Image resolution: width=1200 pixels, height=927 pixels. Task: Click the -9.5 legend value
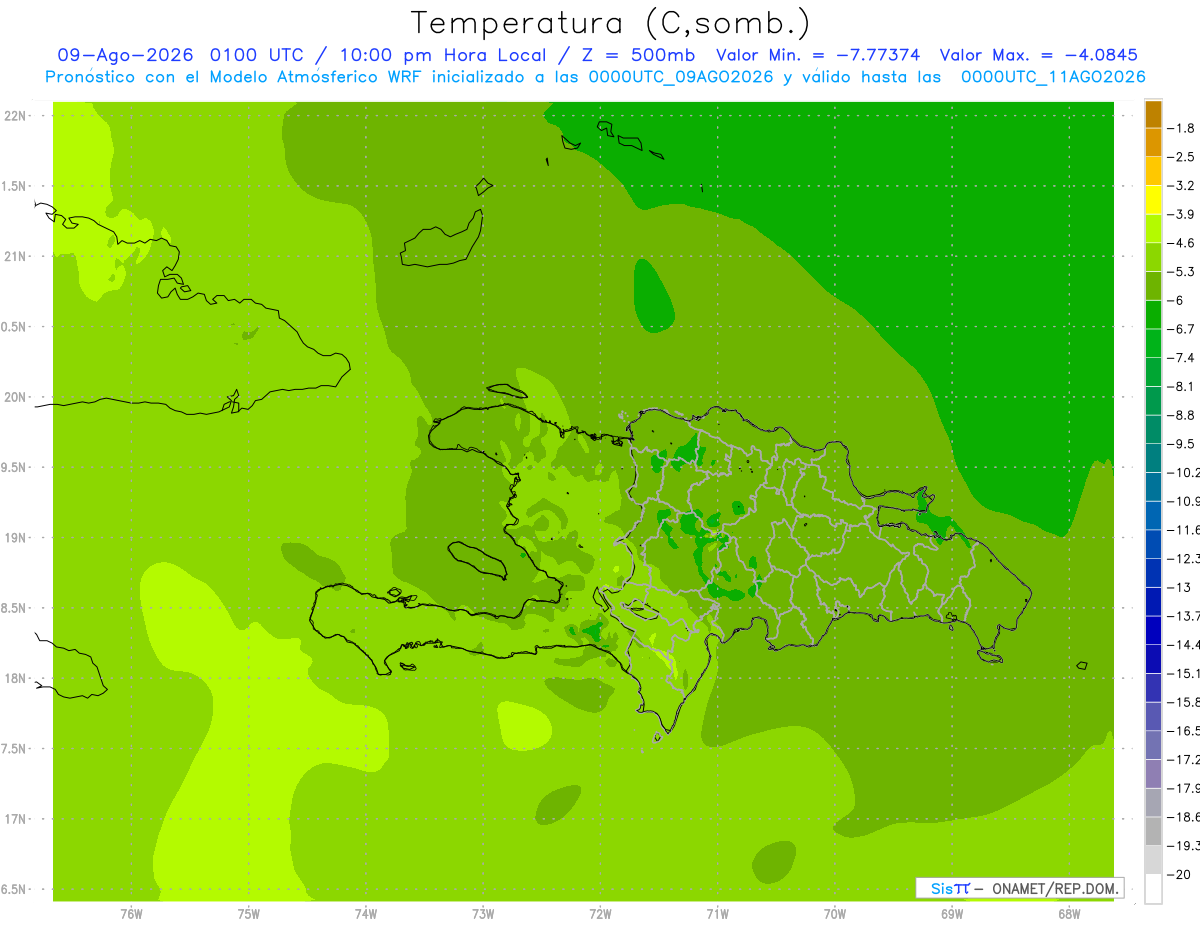point(1180,444)
